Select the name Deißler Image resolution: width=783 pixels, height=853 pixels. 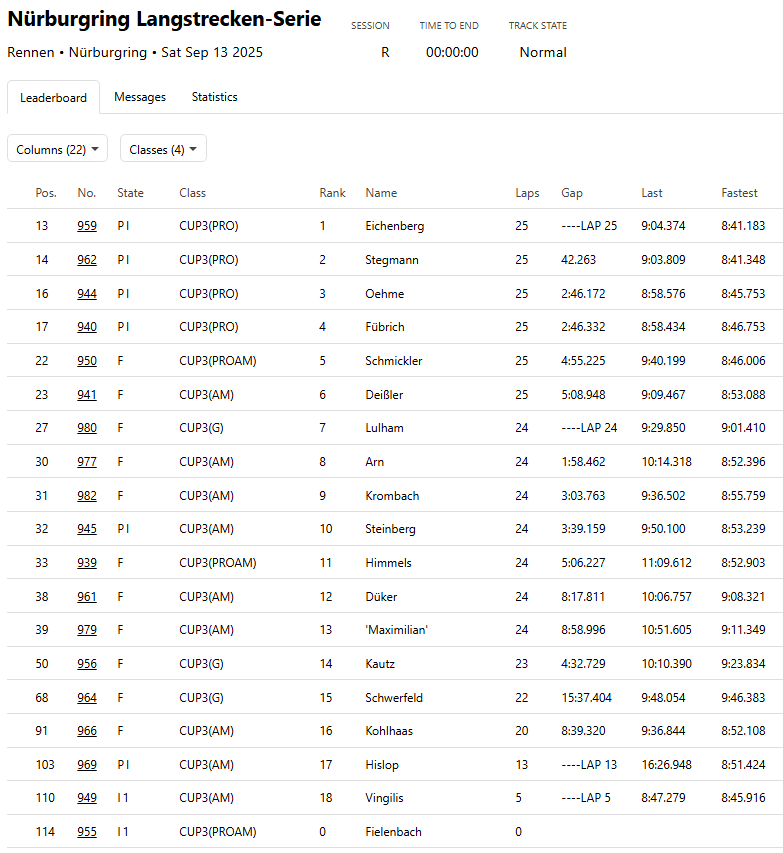tap(384, 394)
